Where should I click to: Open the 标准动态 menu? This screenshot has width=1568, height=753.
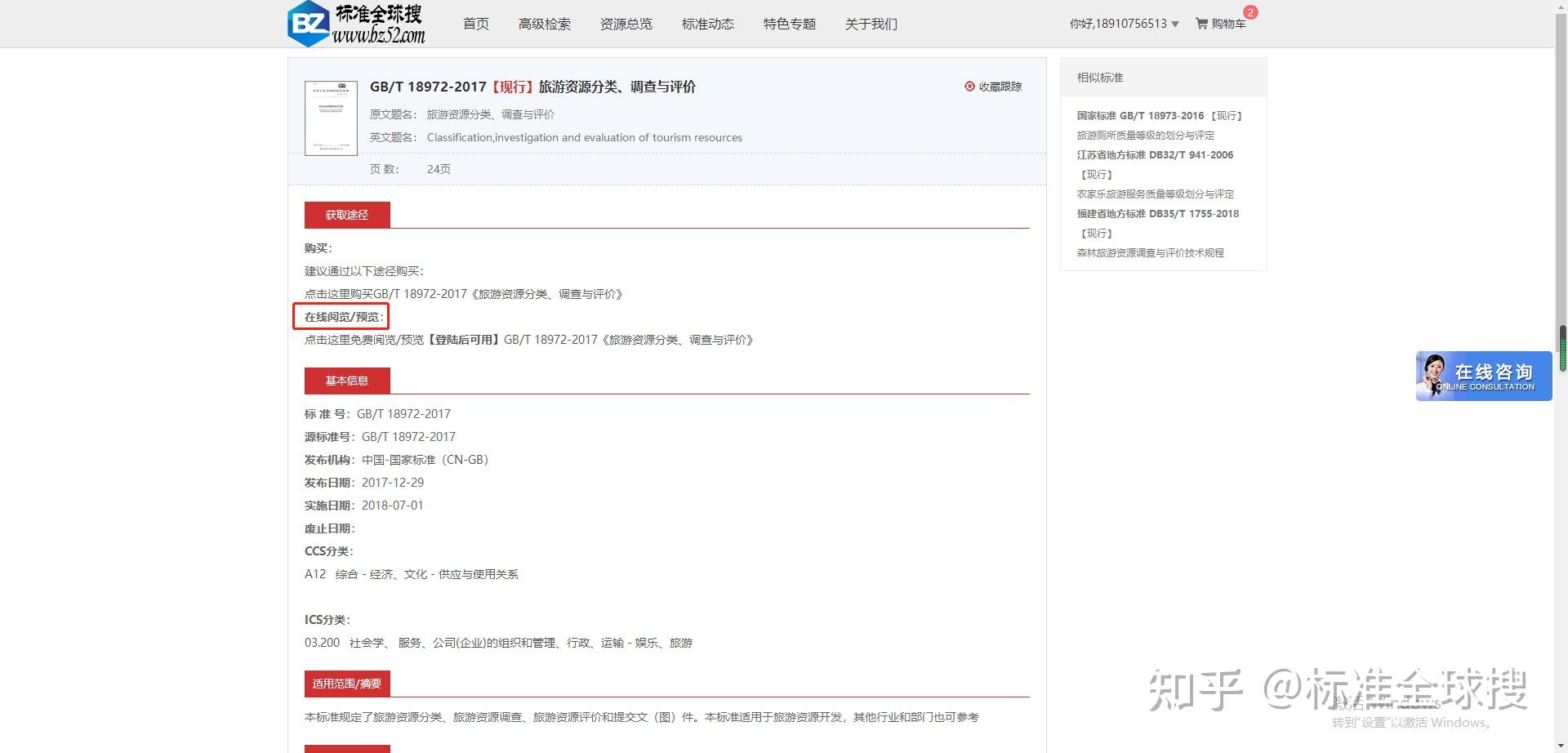point(707,24)
